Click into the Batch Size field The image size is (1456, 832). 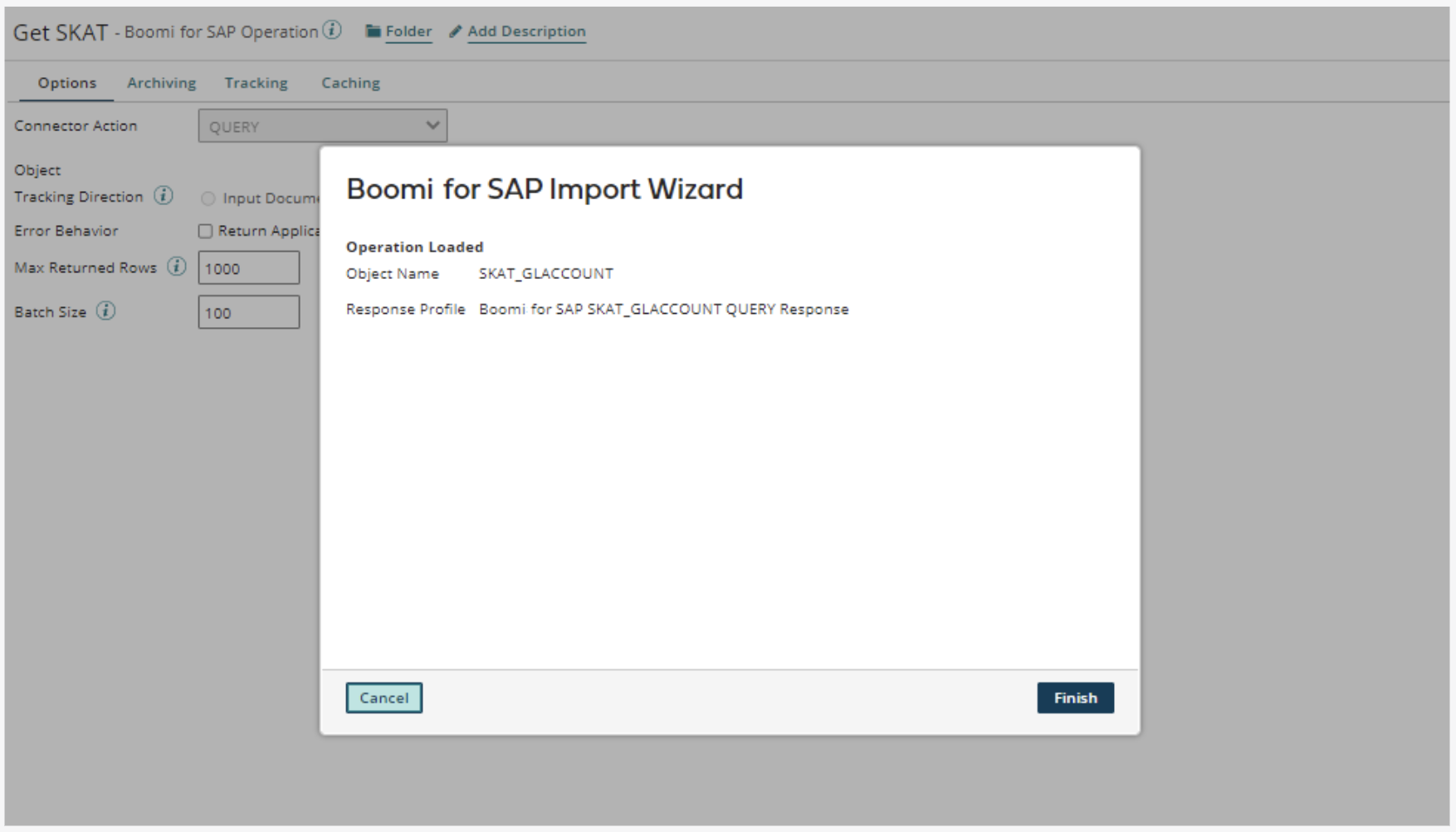248,313
